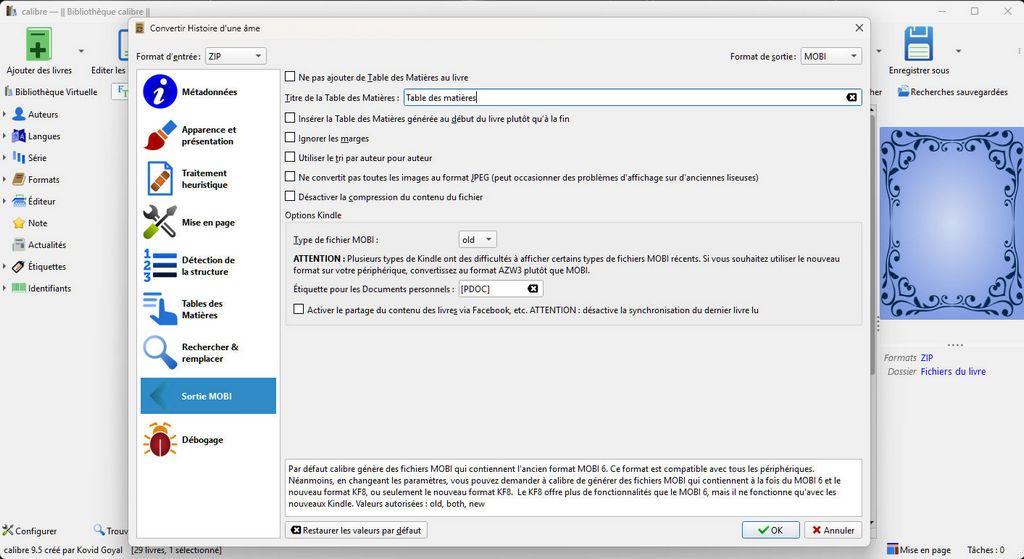Open the Traitement heuristique section icon
This screenshot has height=559, width=1024.
tap(160, 179)
